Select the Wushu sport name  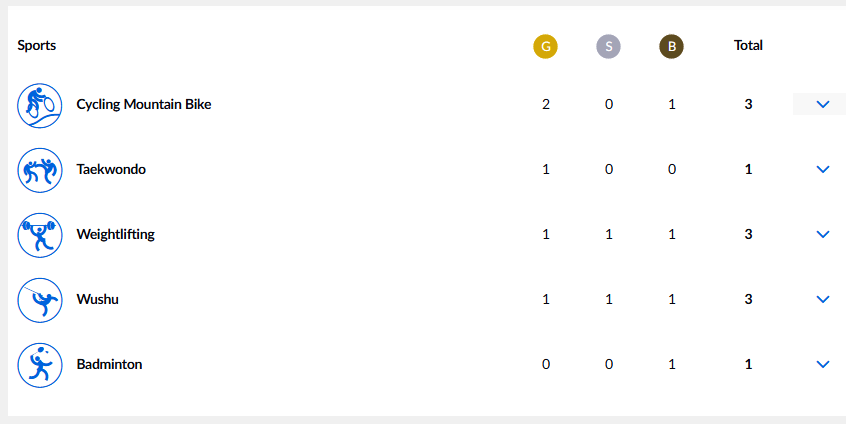(x=97, y=299)
